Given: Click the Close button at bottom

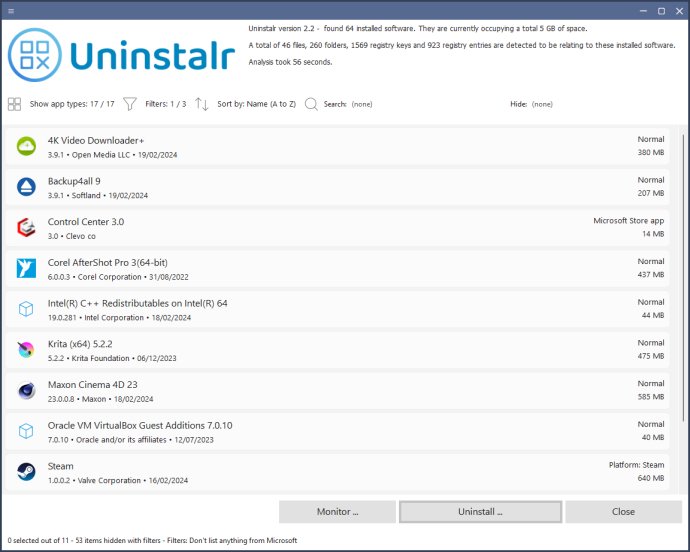Looking at the screenshot, I should [624, 512].
